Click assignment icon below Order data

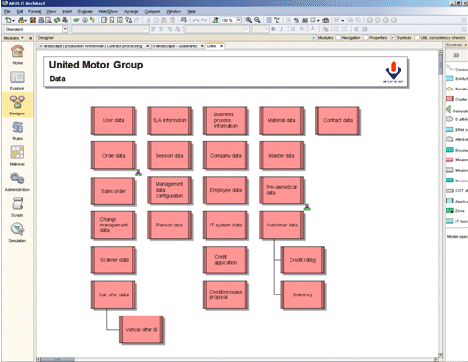(138, 173)
